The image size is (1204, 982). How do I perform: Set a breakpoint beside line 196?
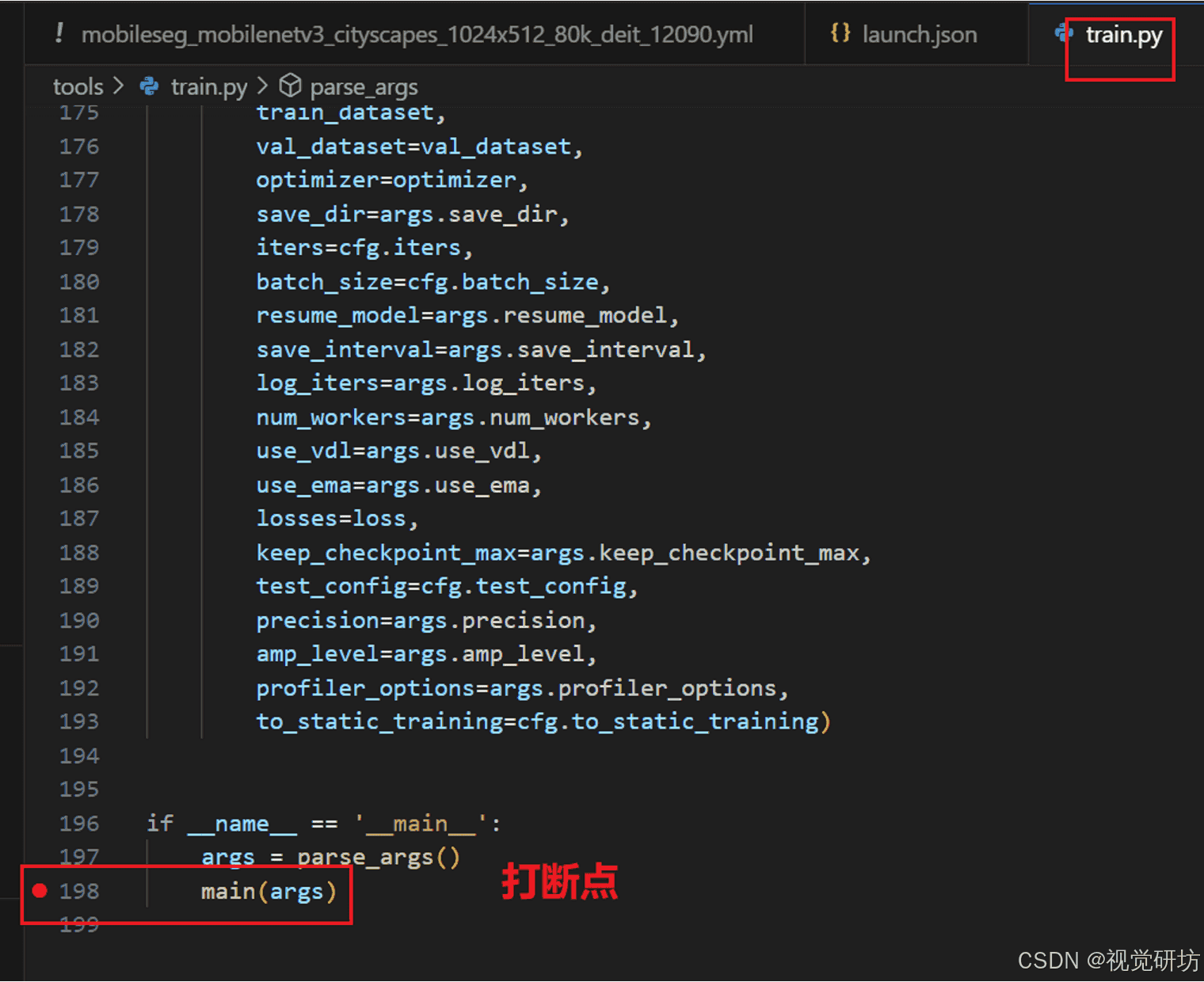pyautogui.click(x=39, y=824)
